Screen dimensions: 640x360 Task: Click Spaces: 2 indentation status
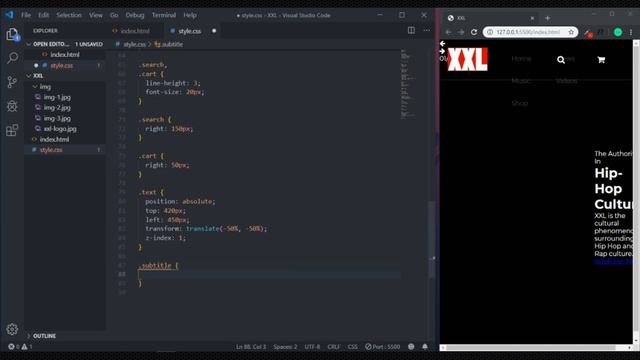point(285,347)
